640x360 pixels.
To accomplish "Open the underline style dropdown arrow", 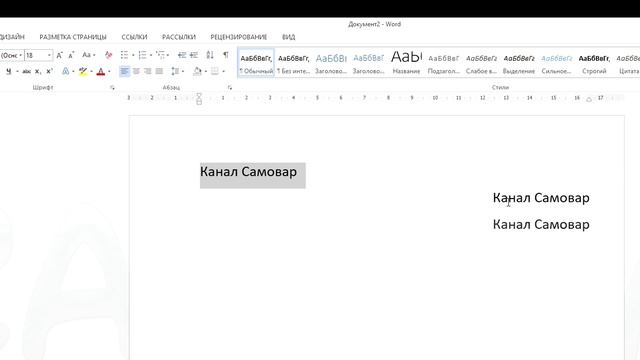I will coord(17,71).
